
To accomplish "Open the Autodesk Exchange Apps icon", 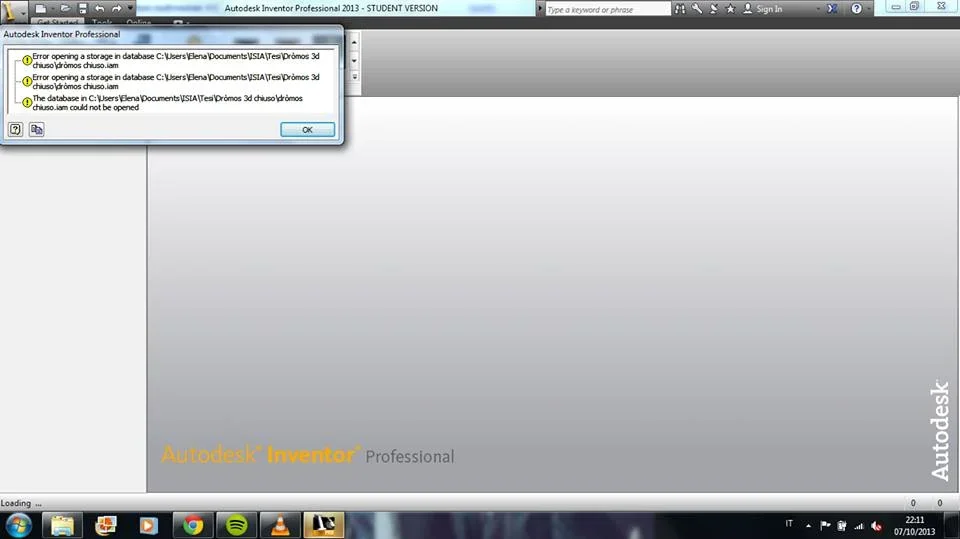I will (833, 9).
